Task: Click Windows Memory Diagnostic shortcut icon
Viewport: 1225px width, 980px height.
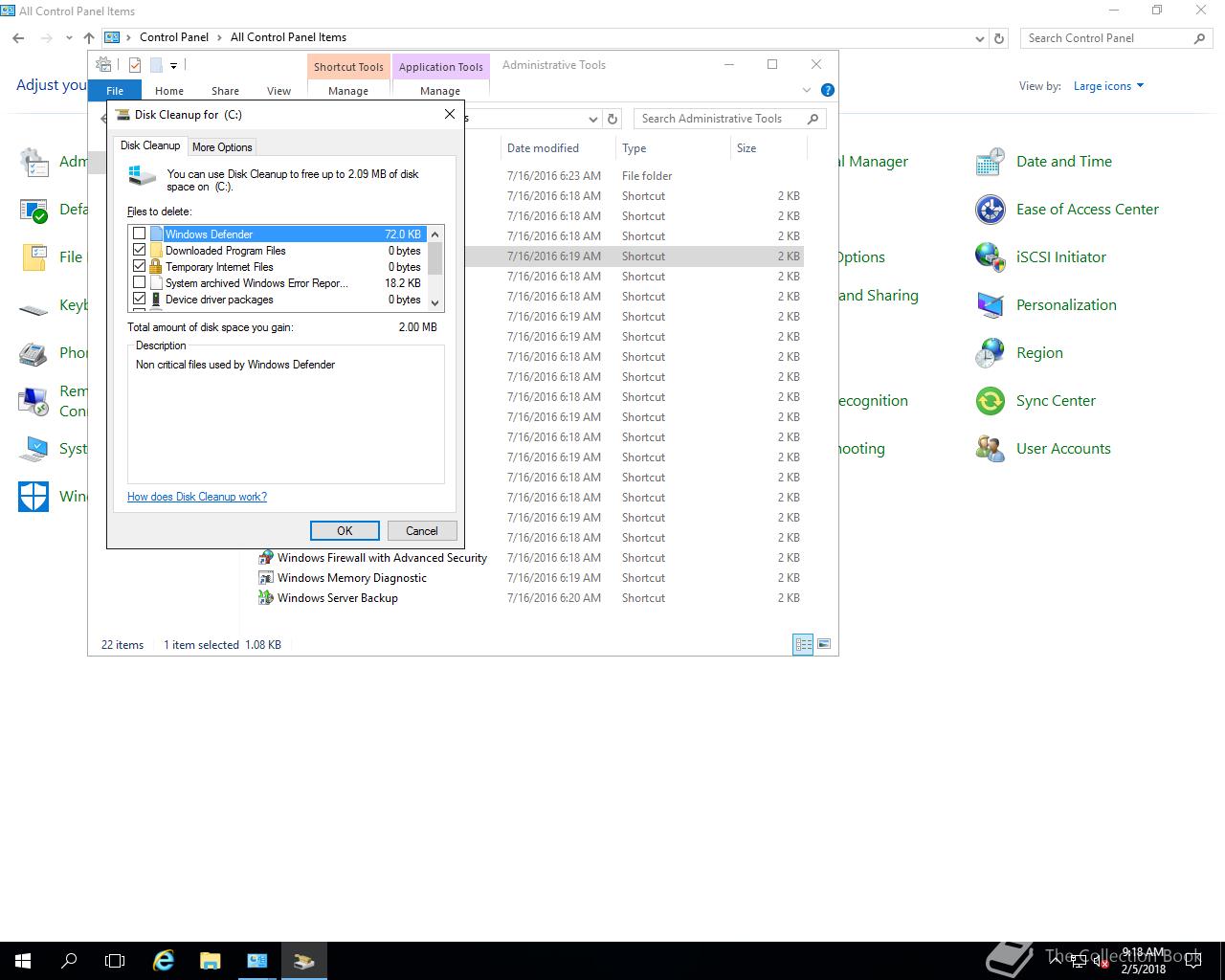Action: (x=266, y=578)
